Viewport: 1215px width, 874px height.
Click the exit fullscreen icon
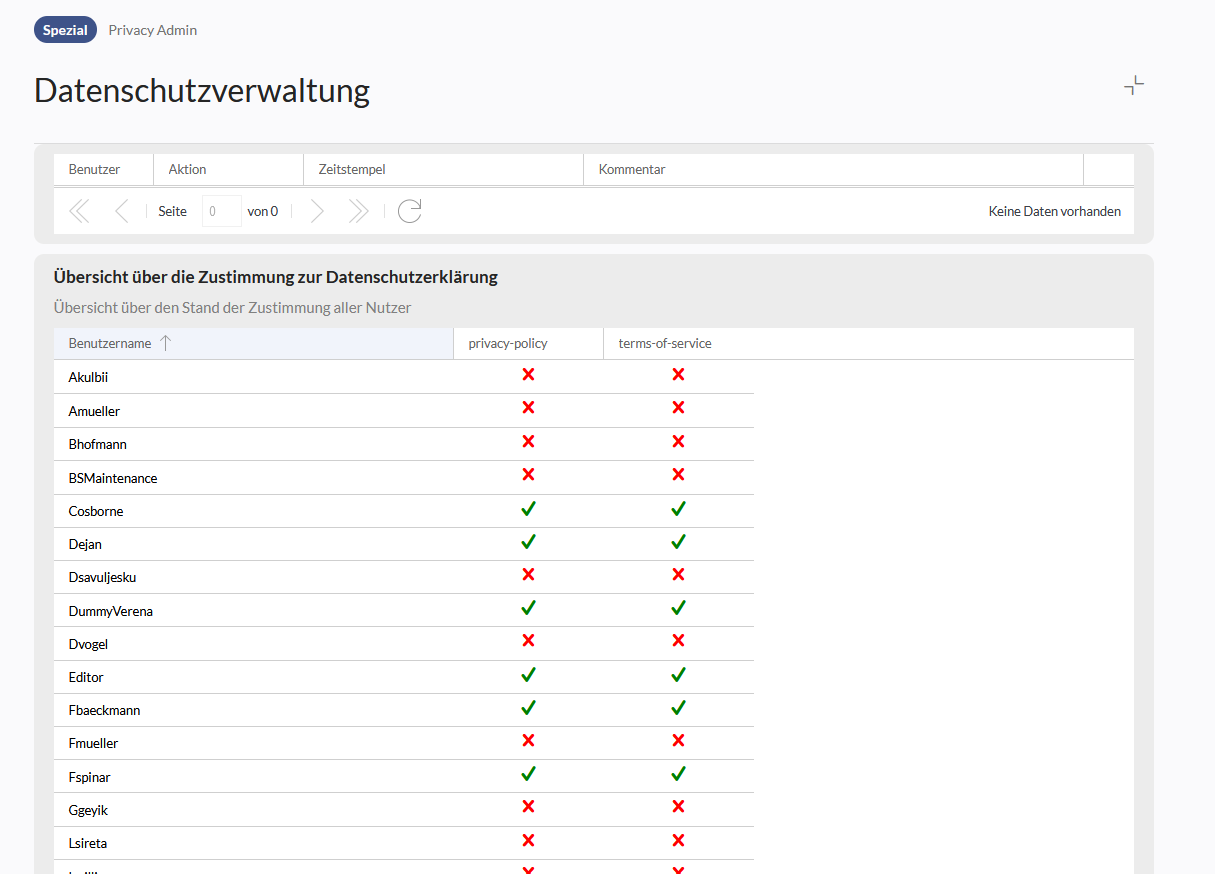[x=1133, y=86]
